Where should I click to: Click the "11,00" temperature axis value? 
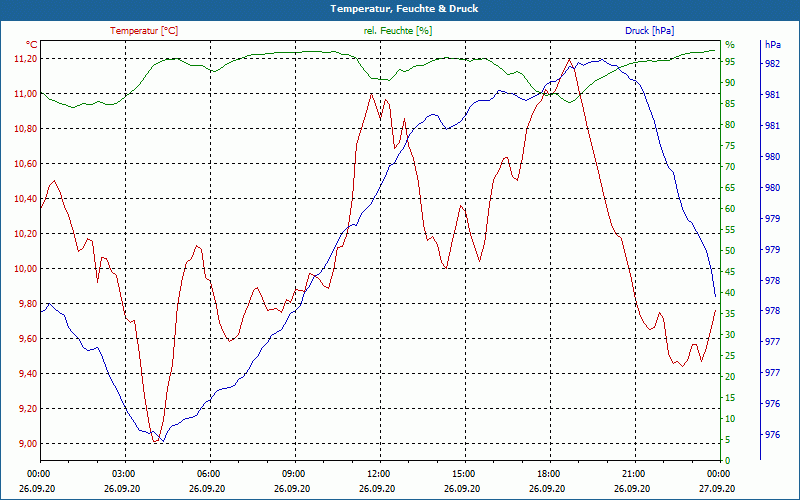coord(26,94)
